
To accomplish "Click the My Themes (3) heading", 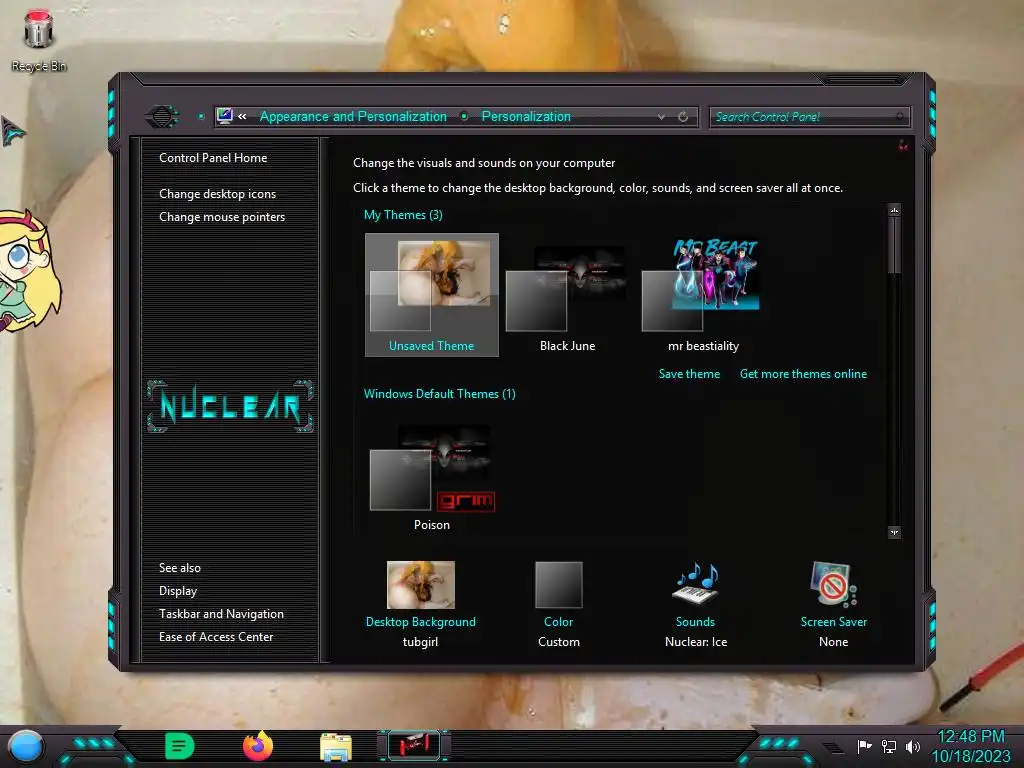I will pyautogui.click(x=403, y=215).
